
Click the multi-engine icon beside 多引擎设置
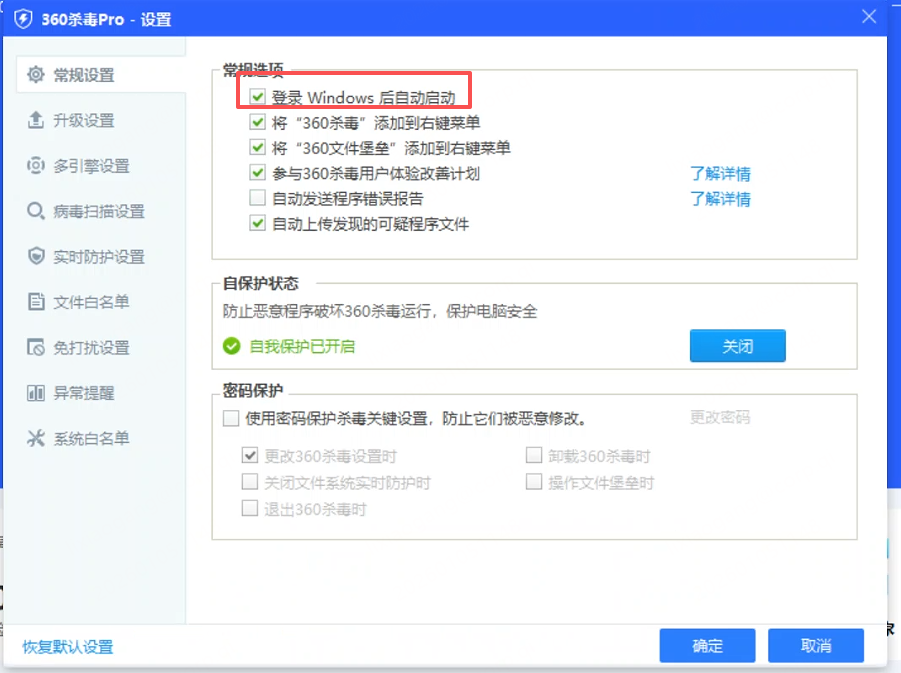point(36,166)
